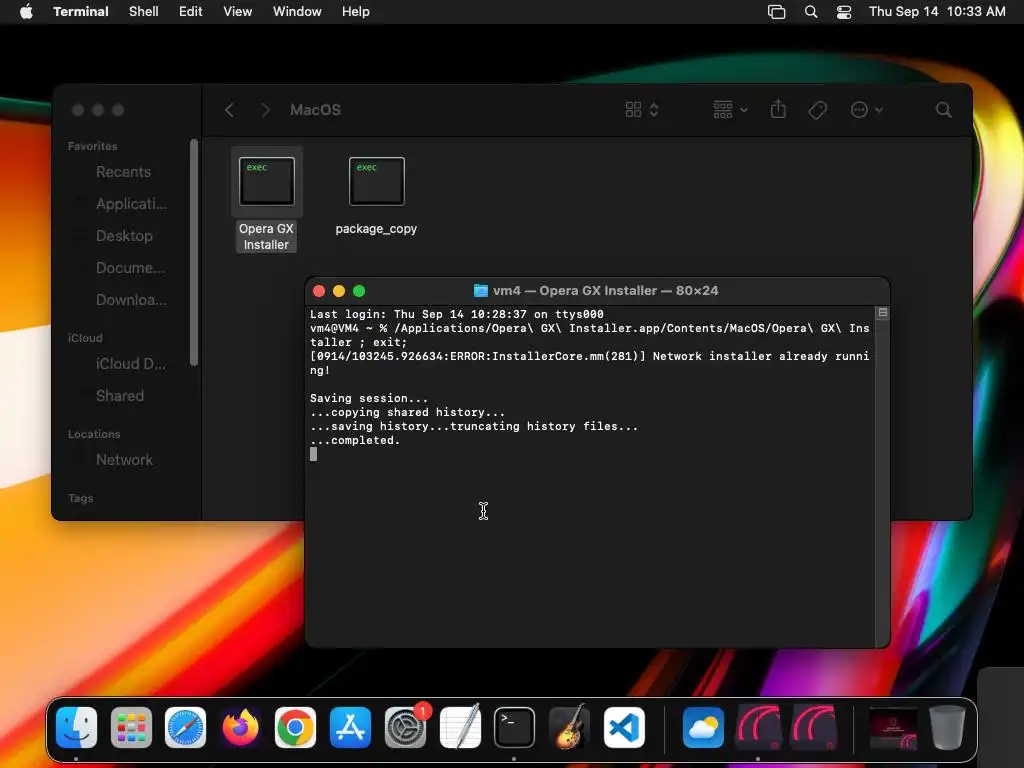Open the Finder more actions menu
Screen dimensions: 1024x768
(x=867, y=110)
